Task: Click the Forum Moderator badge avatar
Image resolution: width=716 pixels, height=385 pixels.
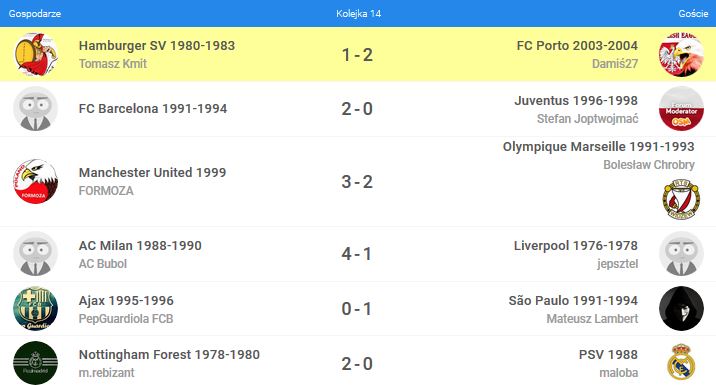Action: click(x=681, y=109)
